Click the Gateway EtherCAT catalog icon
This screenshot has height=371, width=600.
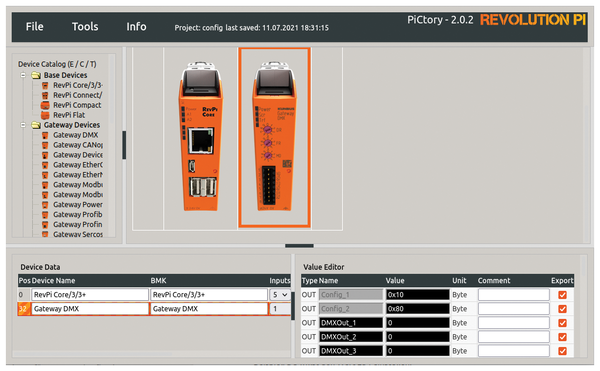point(45,165)
